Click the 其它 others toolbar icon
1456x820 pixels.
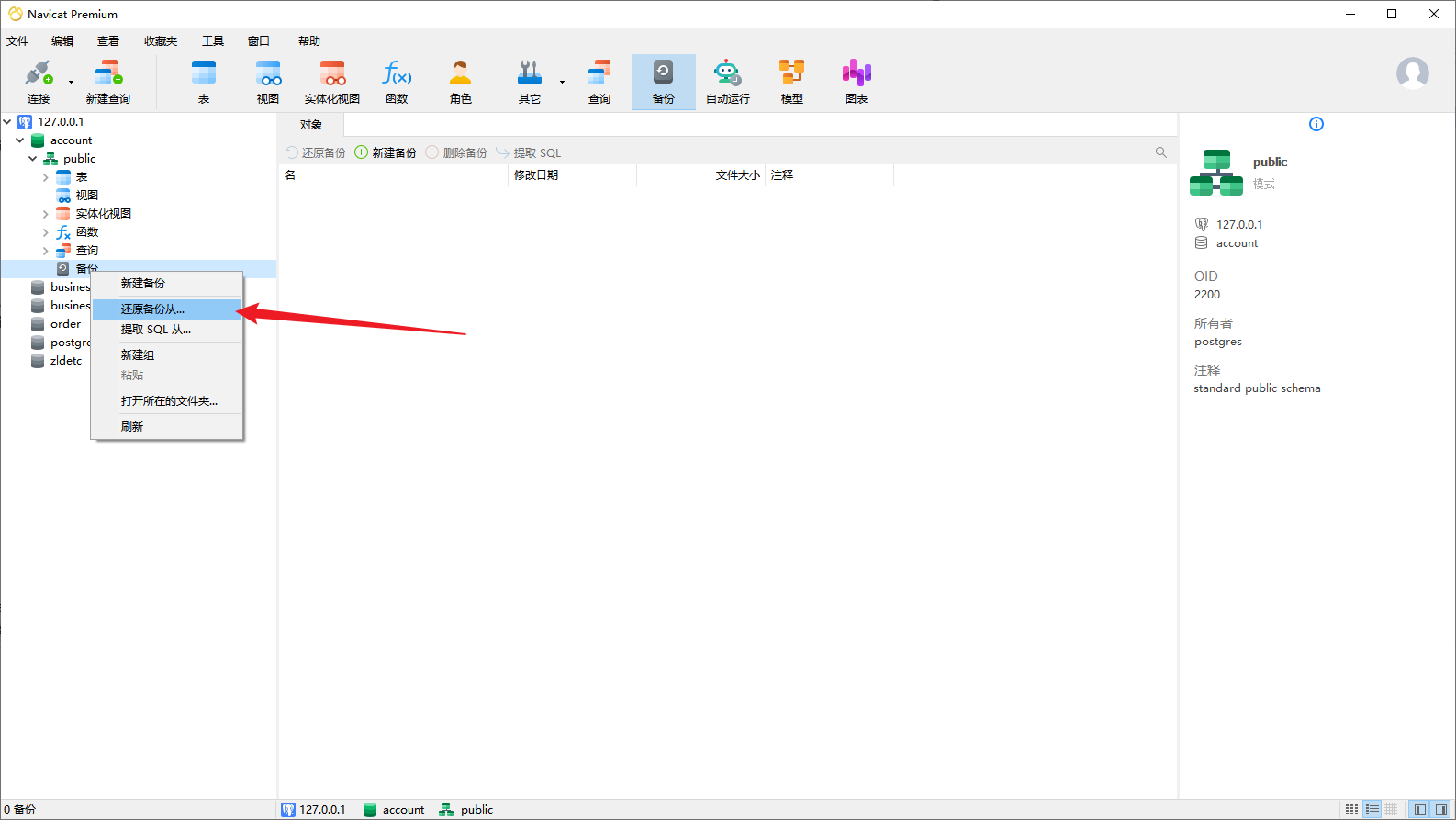click(530, 82)
